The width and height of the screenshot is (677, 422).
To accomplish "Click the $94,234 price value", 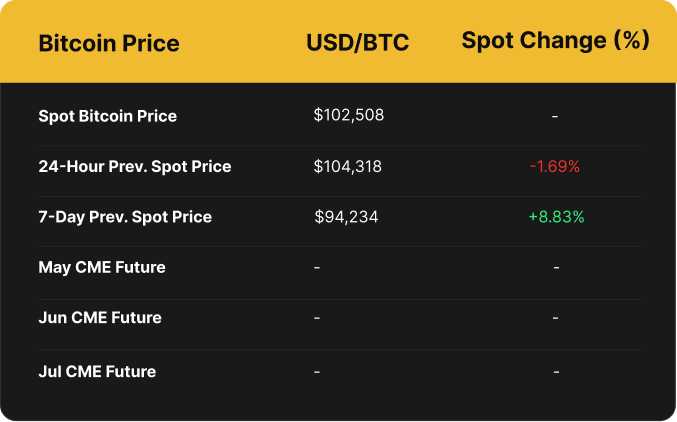I will pyautogui.click(x=346, y=217).
